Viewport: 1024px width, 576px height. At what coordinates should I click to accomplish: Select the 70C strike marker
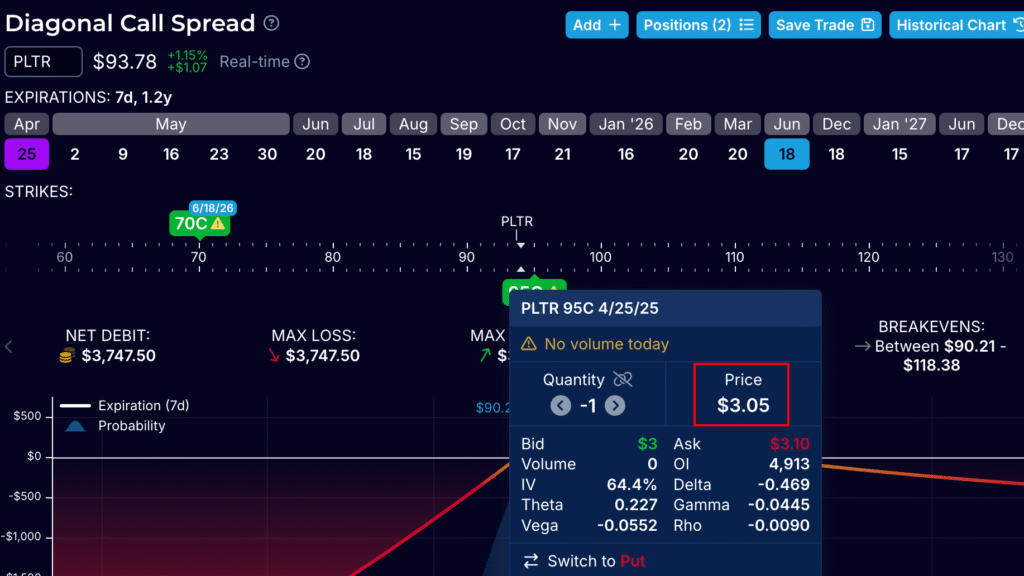pos(199,224)
